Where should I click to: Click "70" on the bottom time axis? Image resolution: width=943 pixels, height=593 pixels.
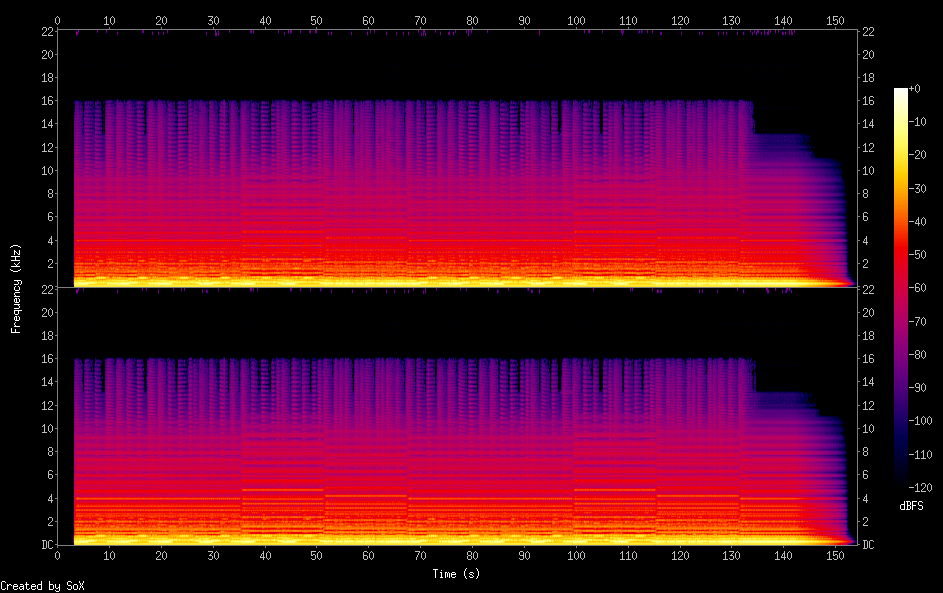(x=420, y=556)
